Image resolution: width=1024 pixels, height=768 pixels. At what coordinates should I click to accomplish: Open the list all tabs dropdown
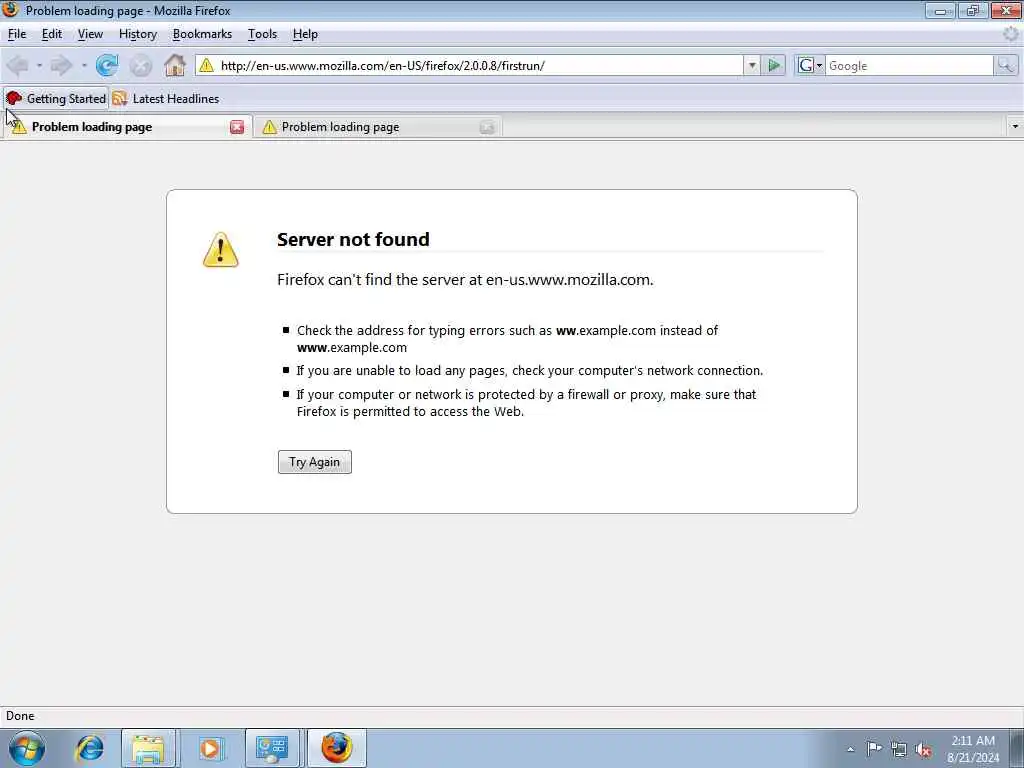point(1015,127)
